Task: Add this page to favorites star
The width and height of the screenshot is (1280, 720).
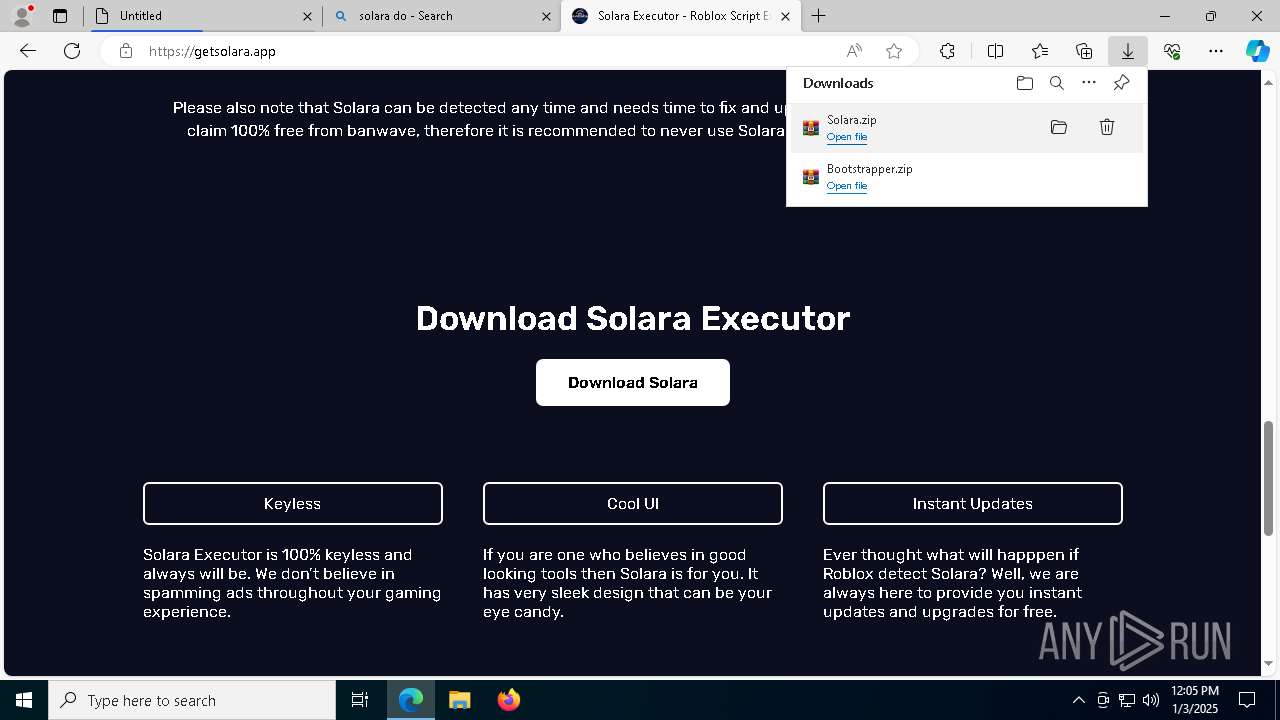Action: [x=894, y=51]
